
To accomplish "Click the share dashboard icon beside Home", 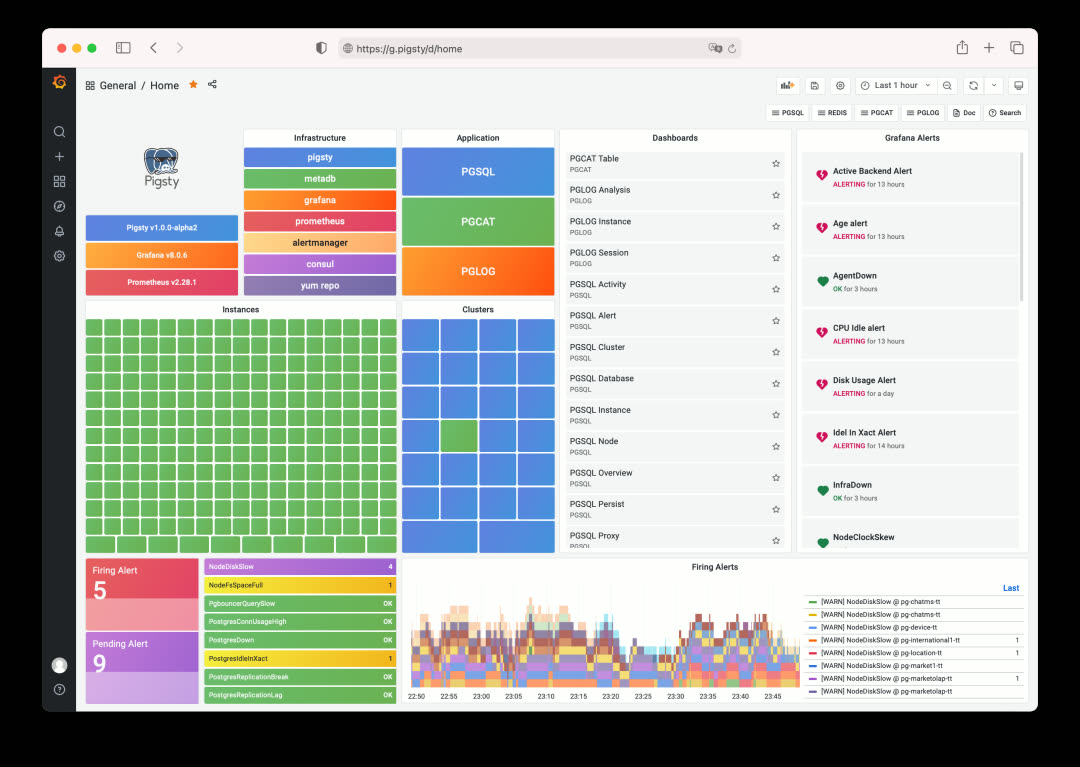I will (212, 85).
